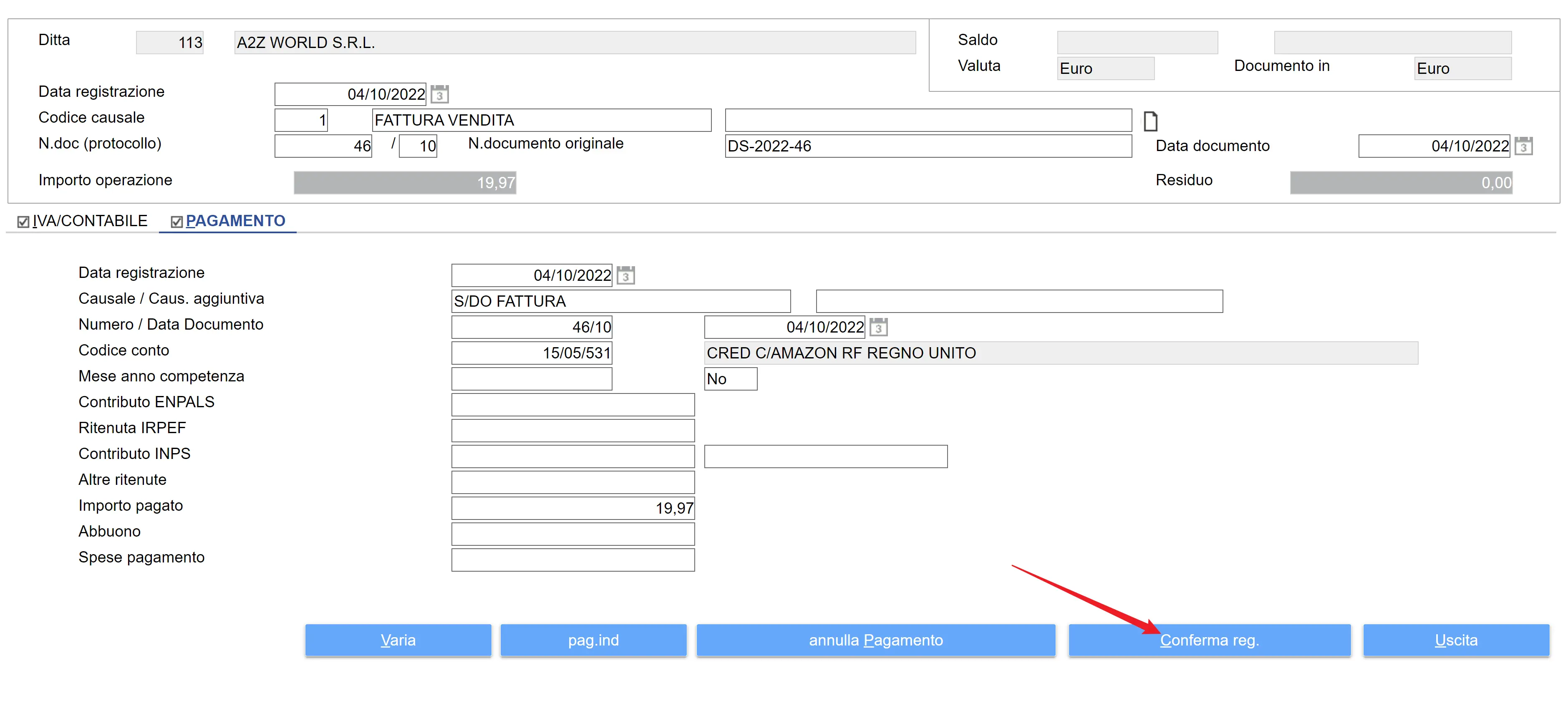Click the document page icon near causale
This screenshot has height=701, width=1568.
[x=1150, y=121]
